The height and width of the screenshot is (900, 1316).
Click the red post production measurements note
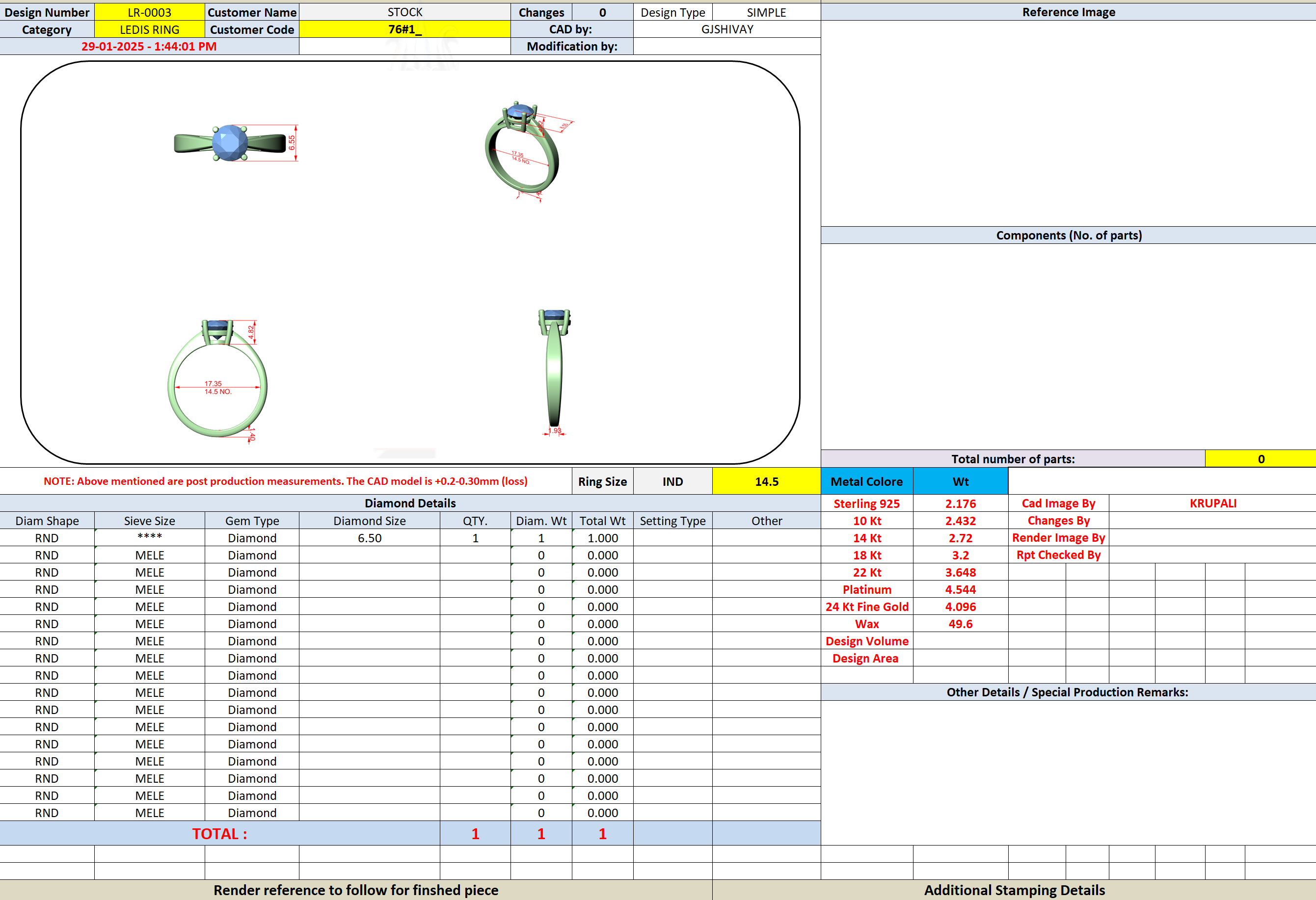click(x=285, y=481)
